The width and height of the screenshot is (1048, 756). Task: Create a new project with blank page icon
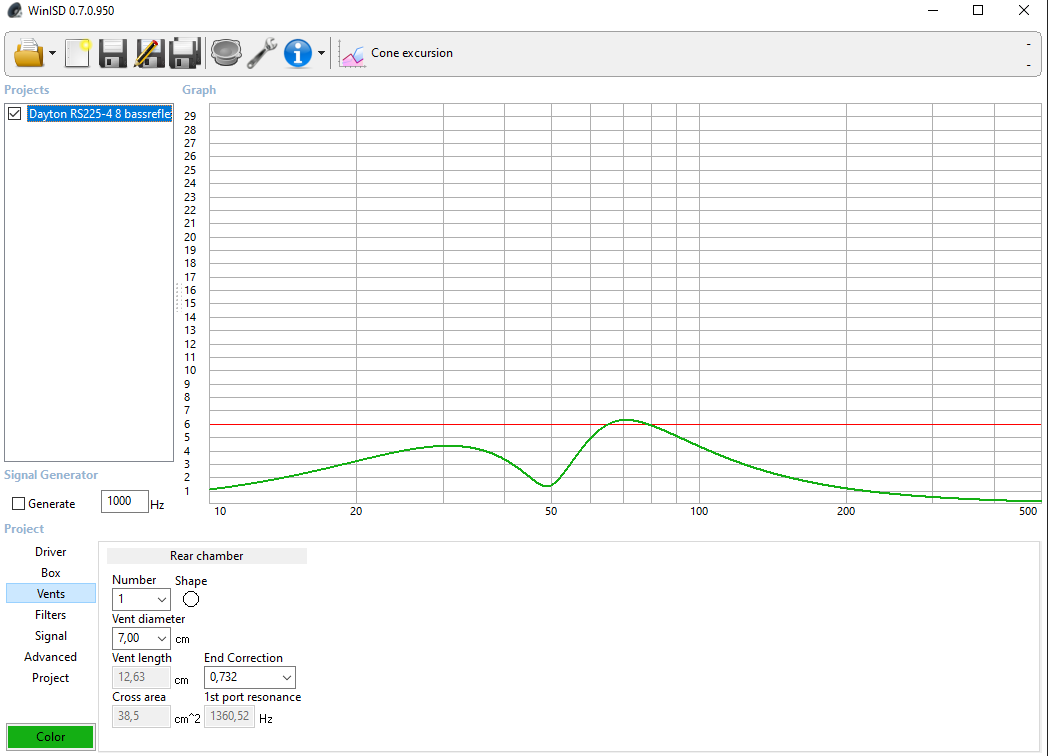pyautogui.click(x=78, y=53)
